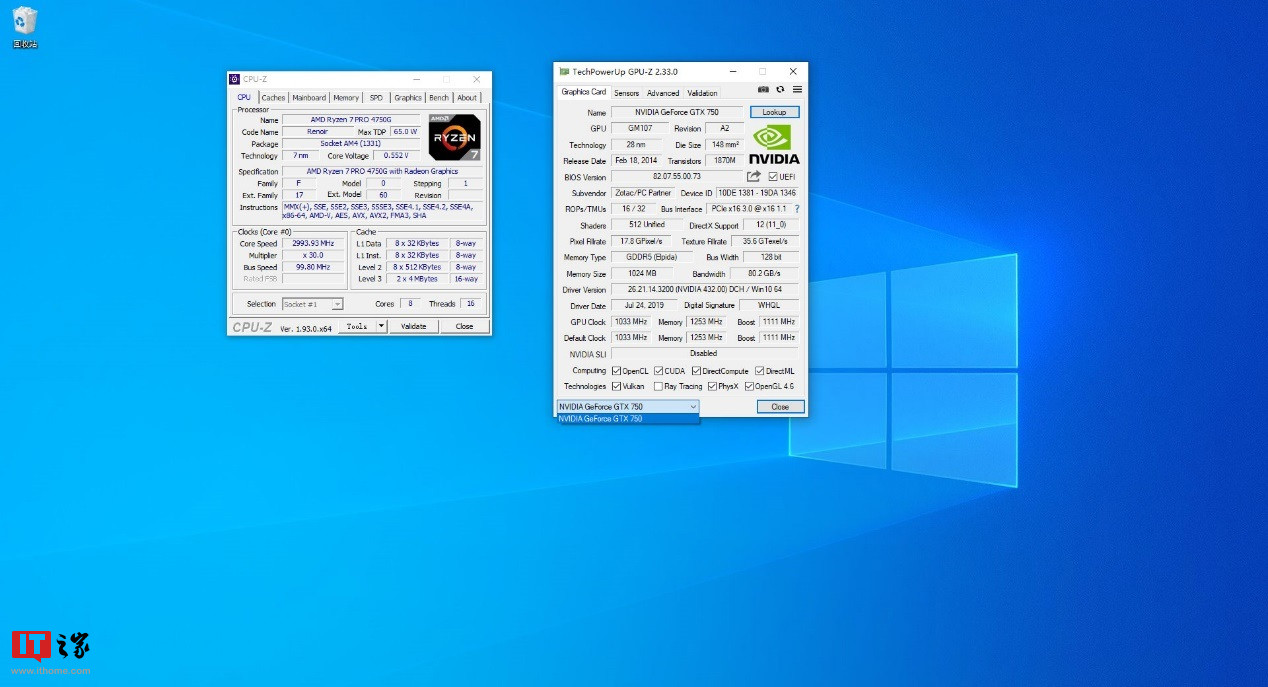This screenshot has height=687, width=1268.
Task: Toggle the UEFI checkbox in GPU-Z
Action: point(773,177)
